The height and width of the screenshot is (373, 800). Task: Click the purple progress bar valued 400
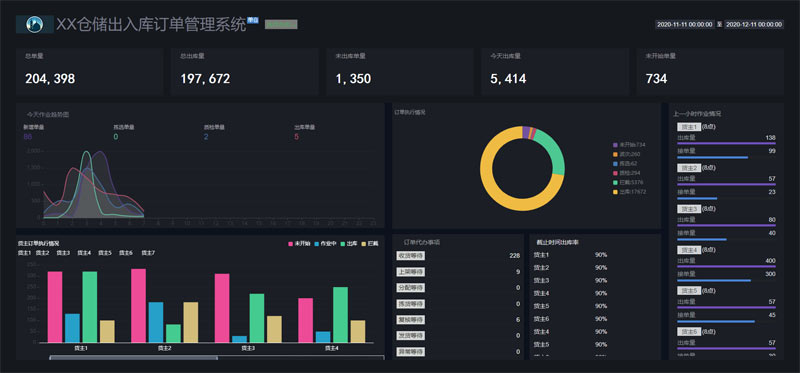tap(727, 266)
